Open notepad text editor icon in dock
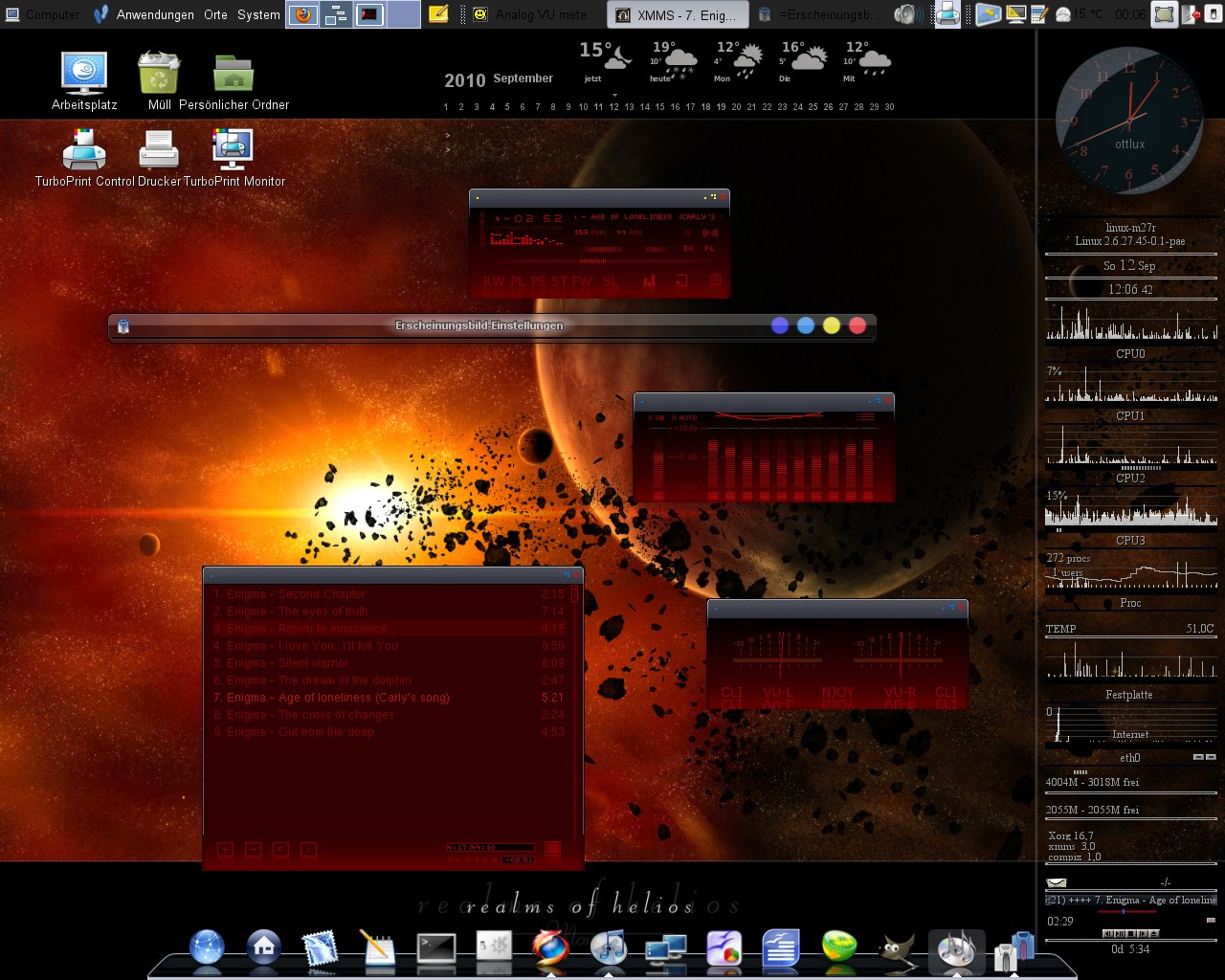The height and width of the screenshot is (980, 1225). point(378,947)
